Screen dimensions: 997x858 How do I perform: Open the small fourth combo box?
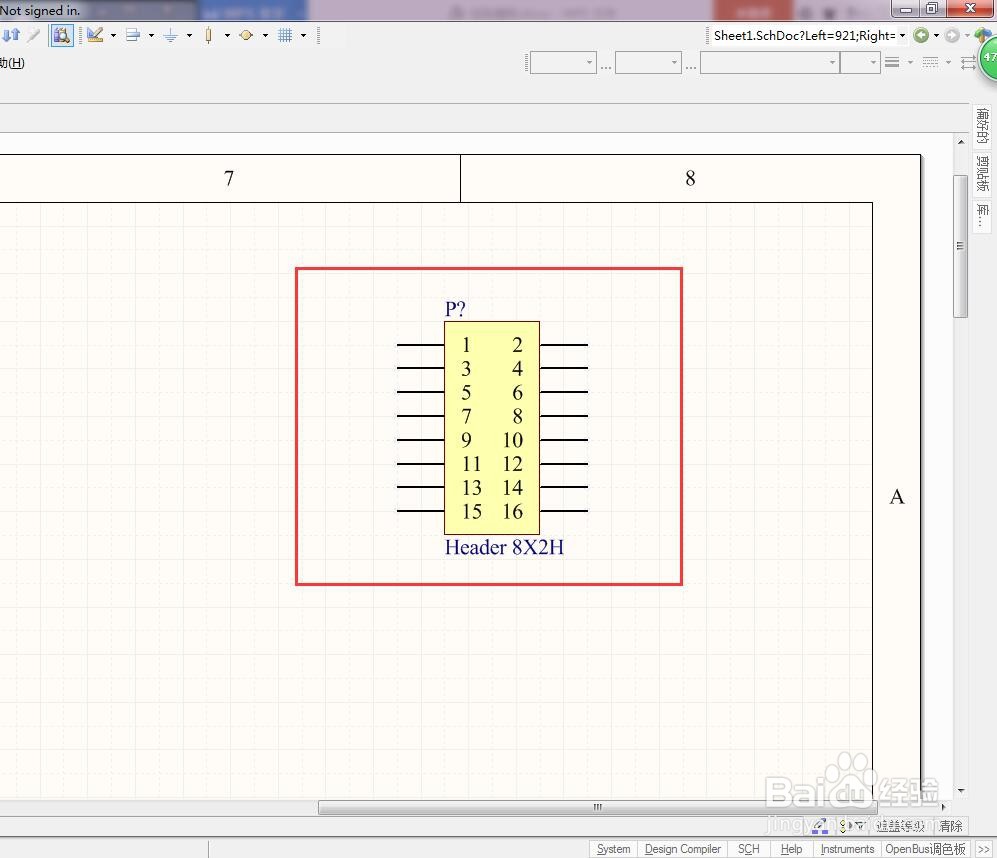[860, 62]
